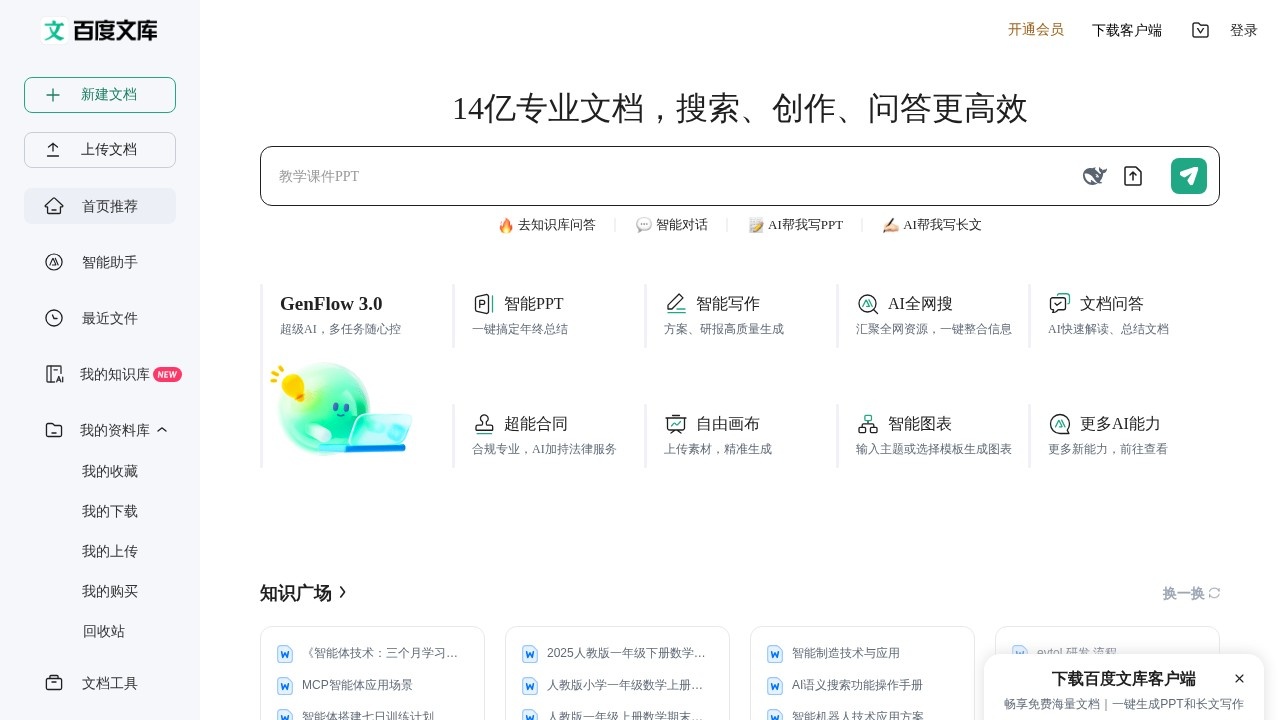Open 自由画布 via its canvas icon
This screenshot has width=1280, height=720.
coord(676,423)
